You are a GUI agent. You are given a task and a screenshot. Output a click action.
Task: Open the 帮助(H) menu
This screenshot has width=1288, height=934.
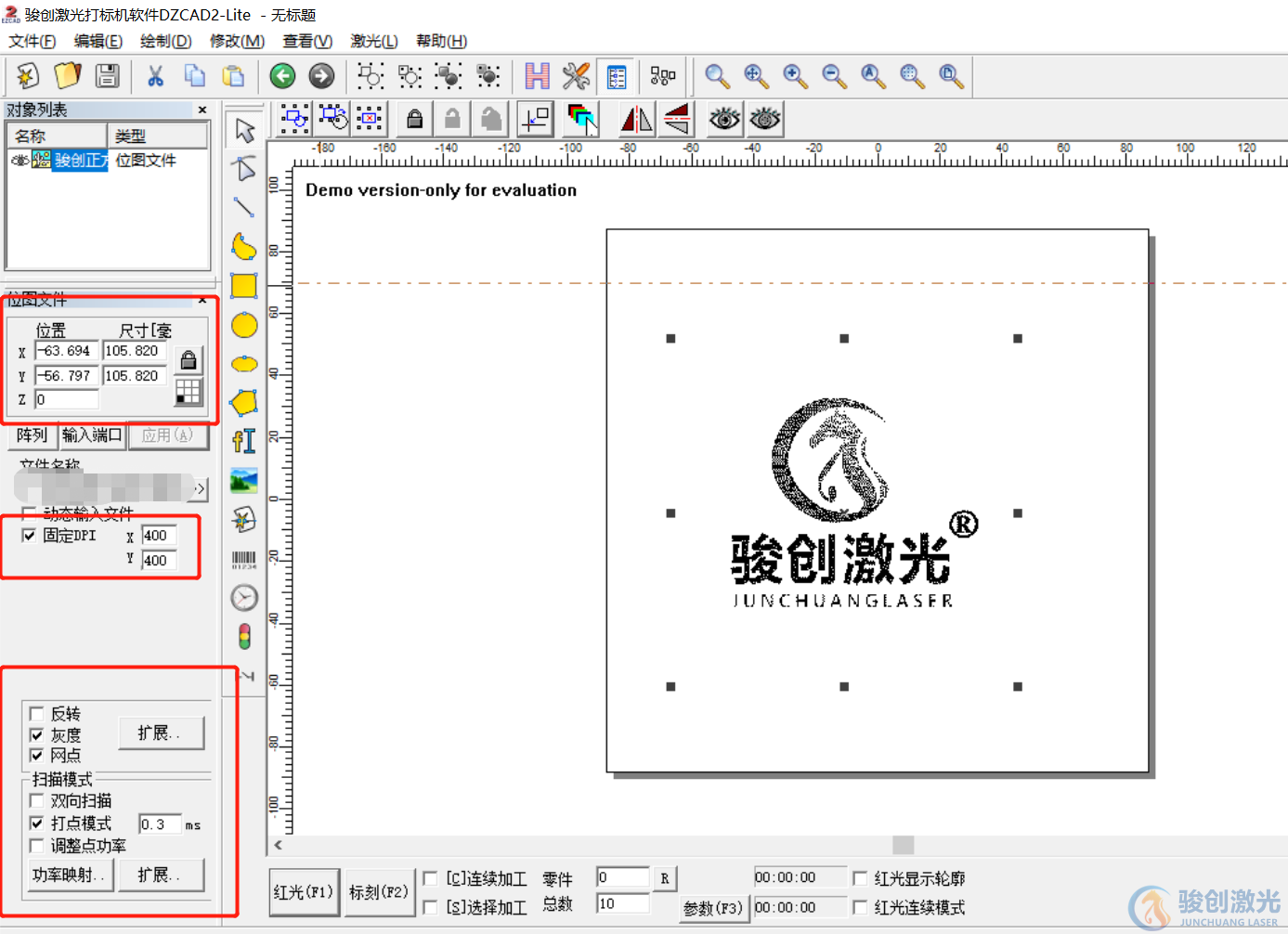(x=442, y=41)
